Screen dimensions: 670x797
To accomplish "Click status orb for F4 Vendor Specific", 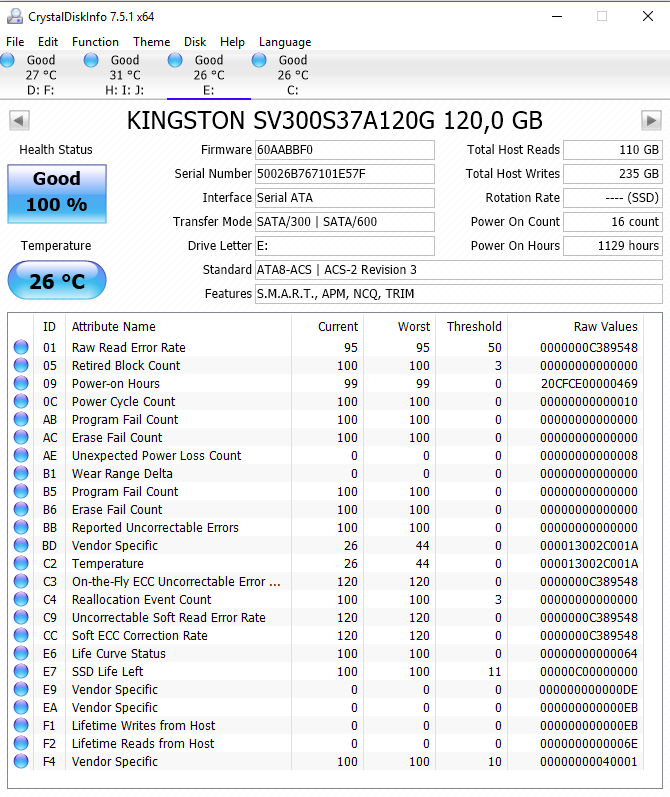I will [x=21, y=761].
